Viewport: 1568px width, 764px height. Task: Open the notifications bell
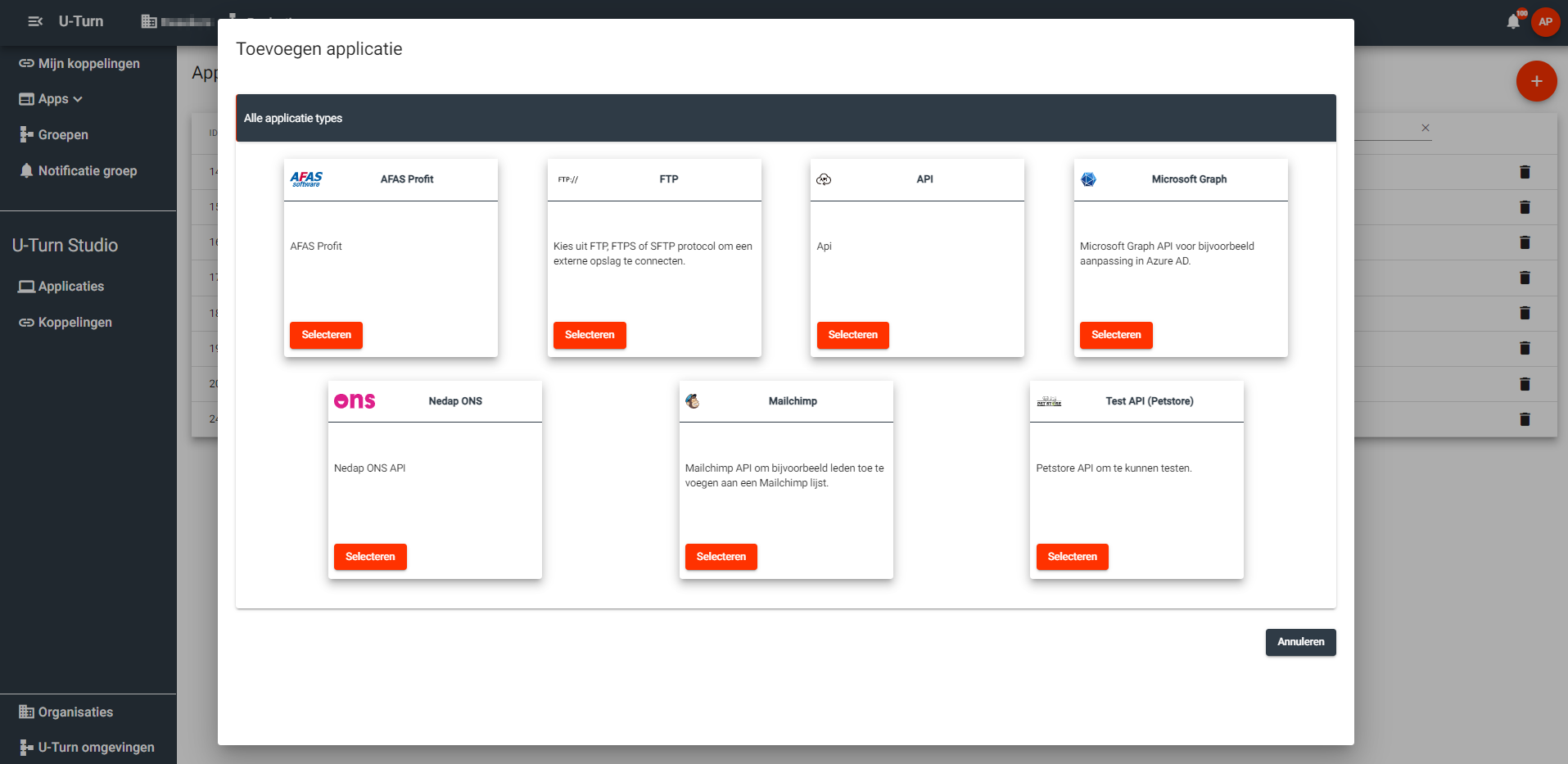tap(1513, 22)
